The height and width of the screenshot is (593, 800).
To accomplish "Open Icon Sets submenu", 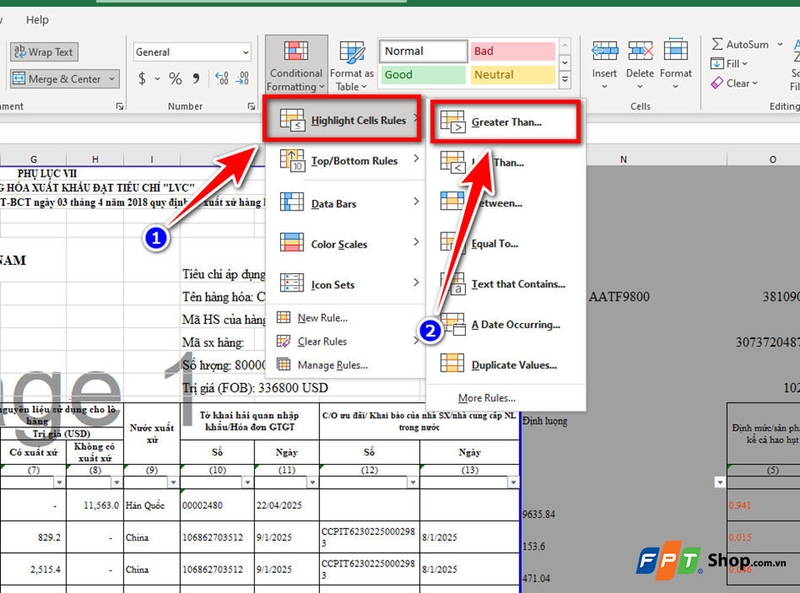I will tap(345, 284).
